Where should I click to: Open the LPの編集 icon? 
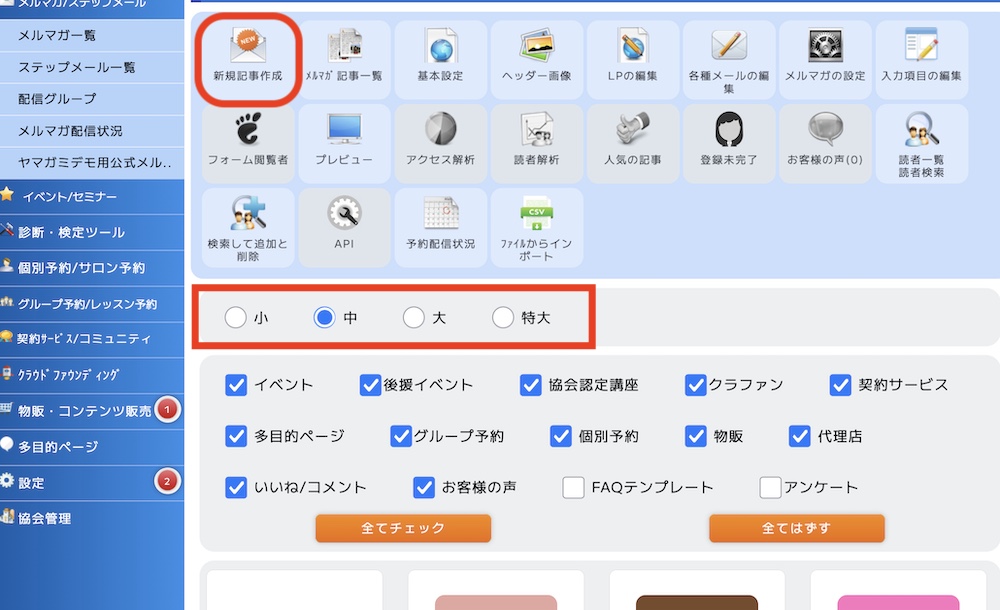[632, 56]
